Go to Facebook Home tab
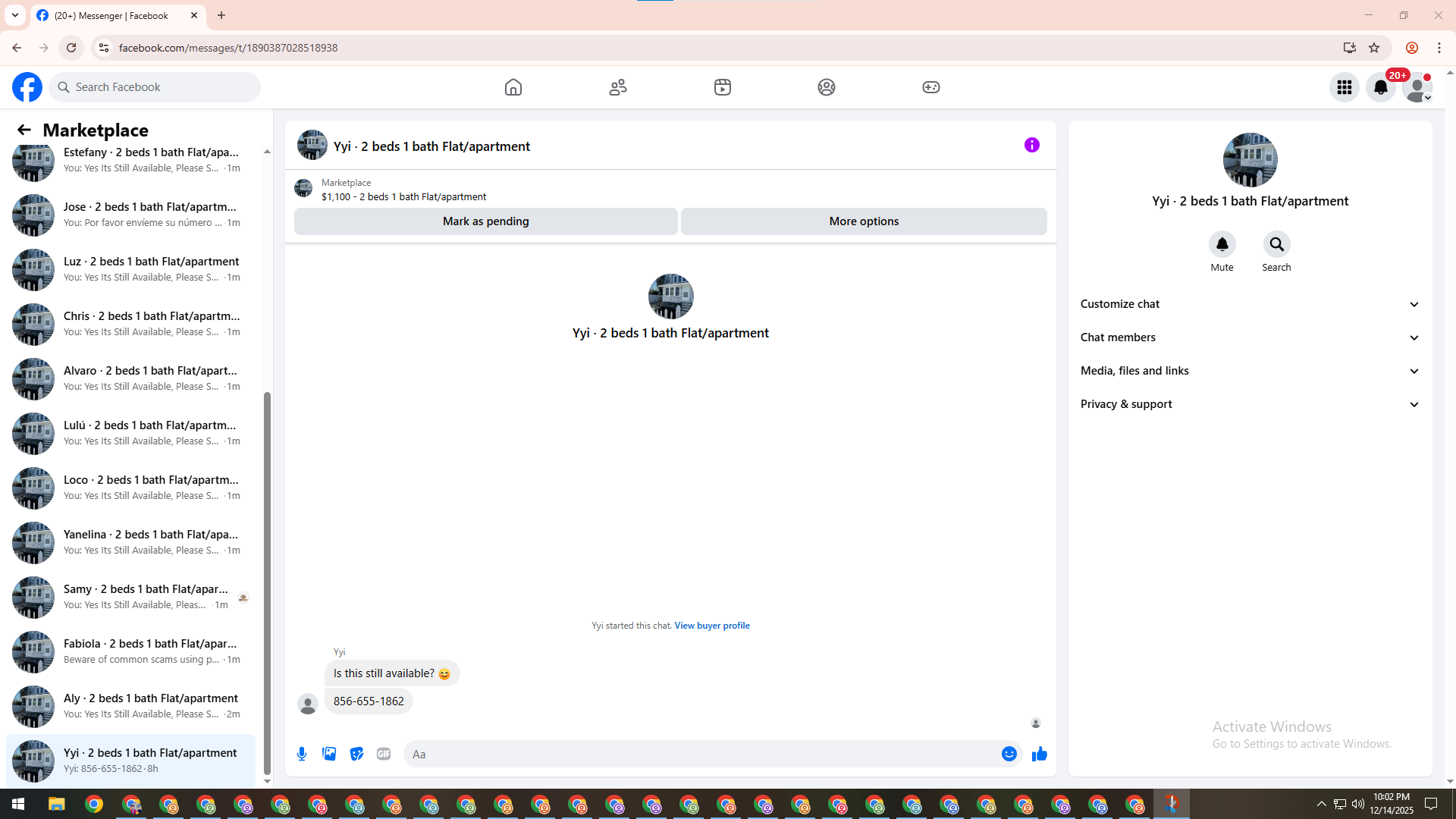This screenshot has height=819, width=1456. coord(513,87)
